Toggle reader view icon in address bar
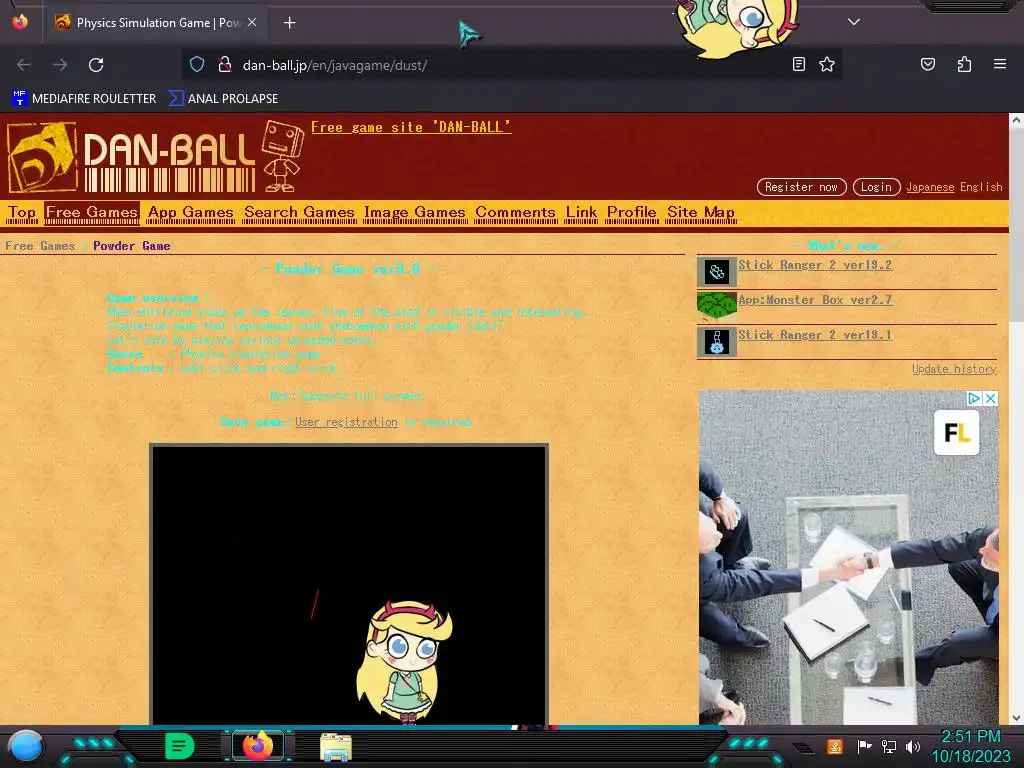The image size is (1024, 768). click(799, 64)
